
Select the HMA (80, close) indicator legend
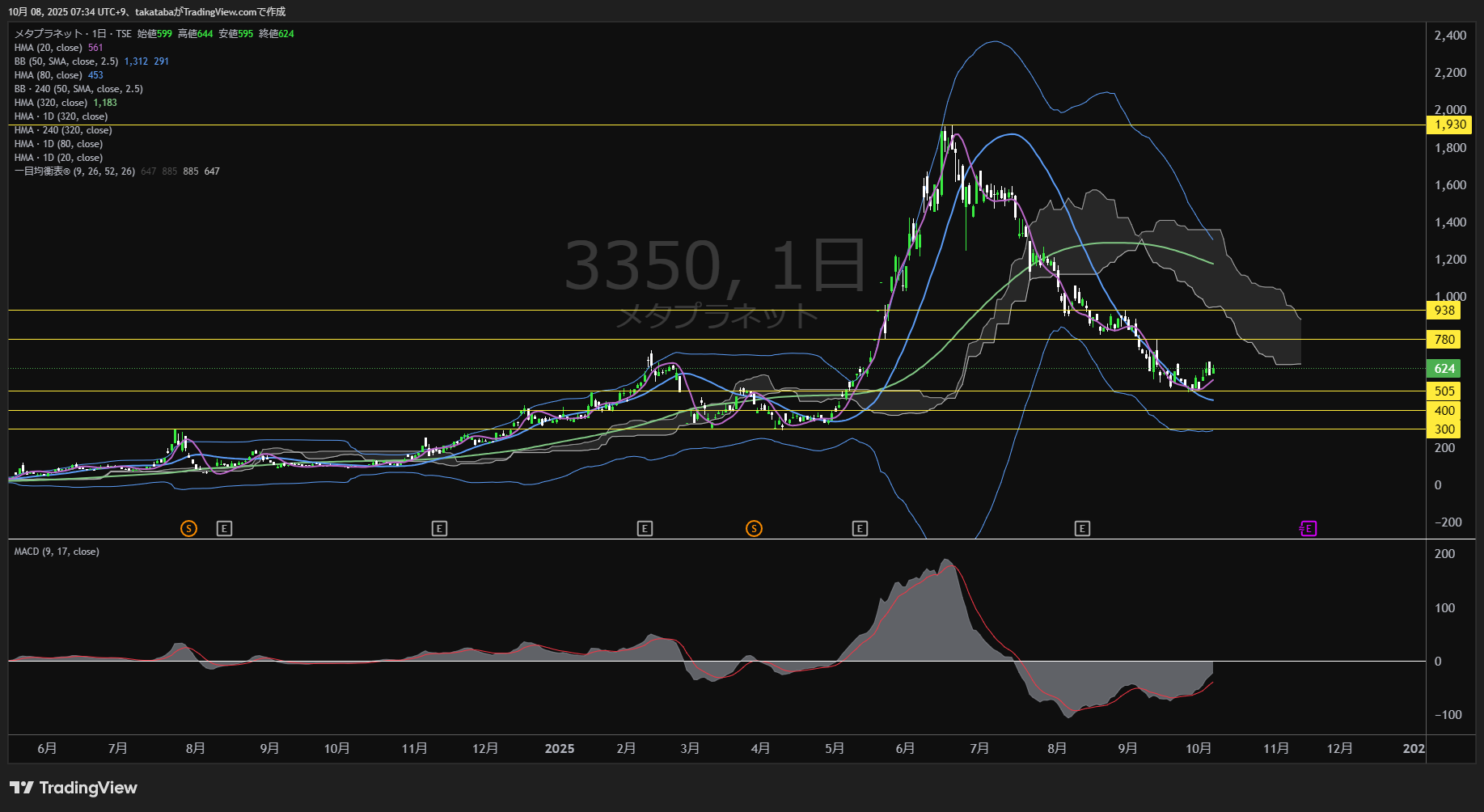click(49, 75)
